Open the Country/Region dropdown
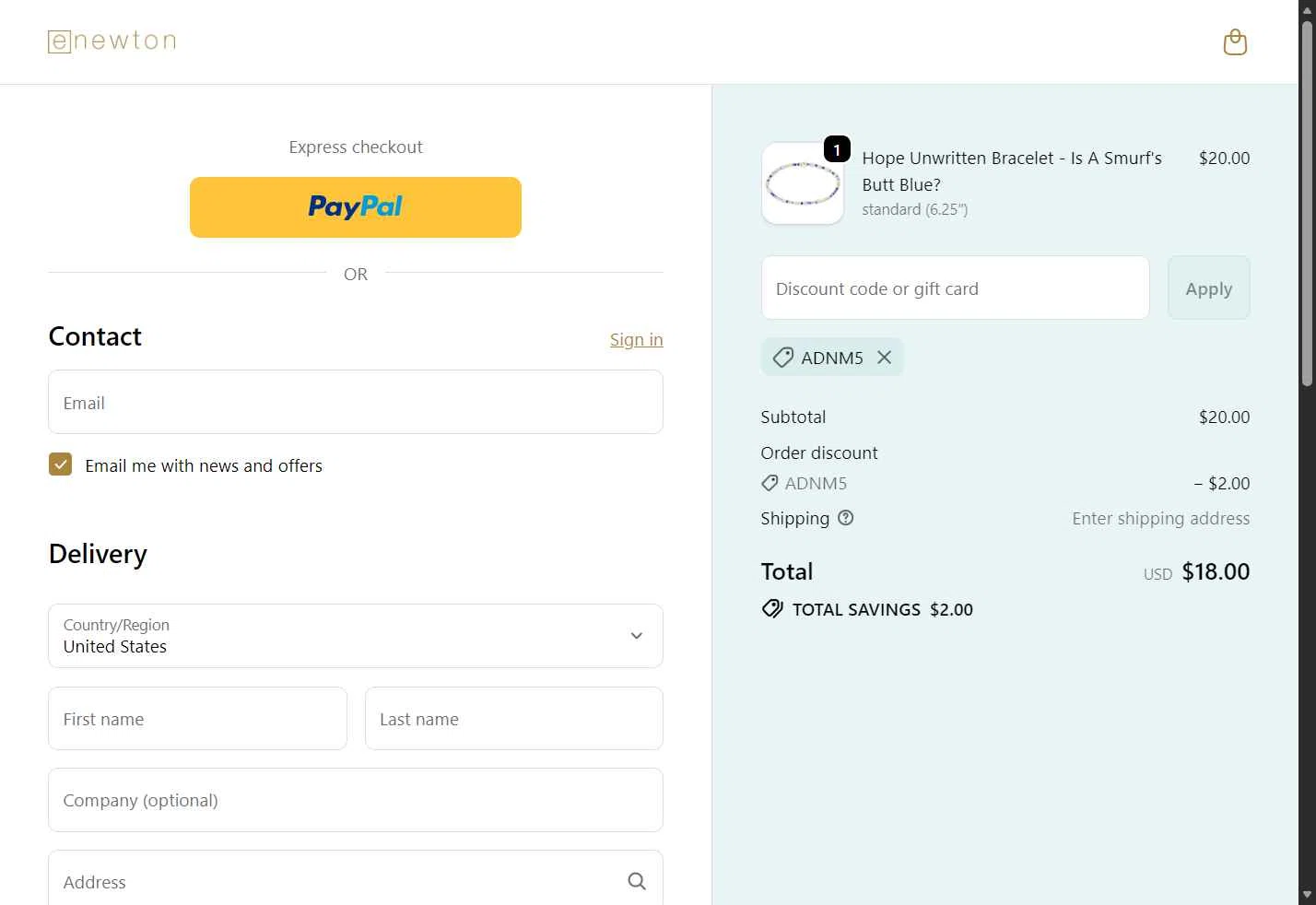Image resolution: width=1316 pixels, height=905 pixels. 356,636
